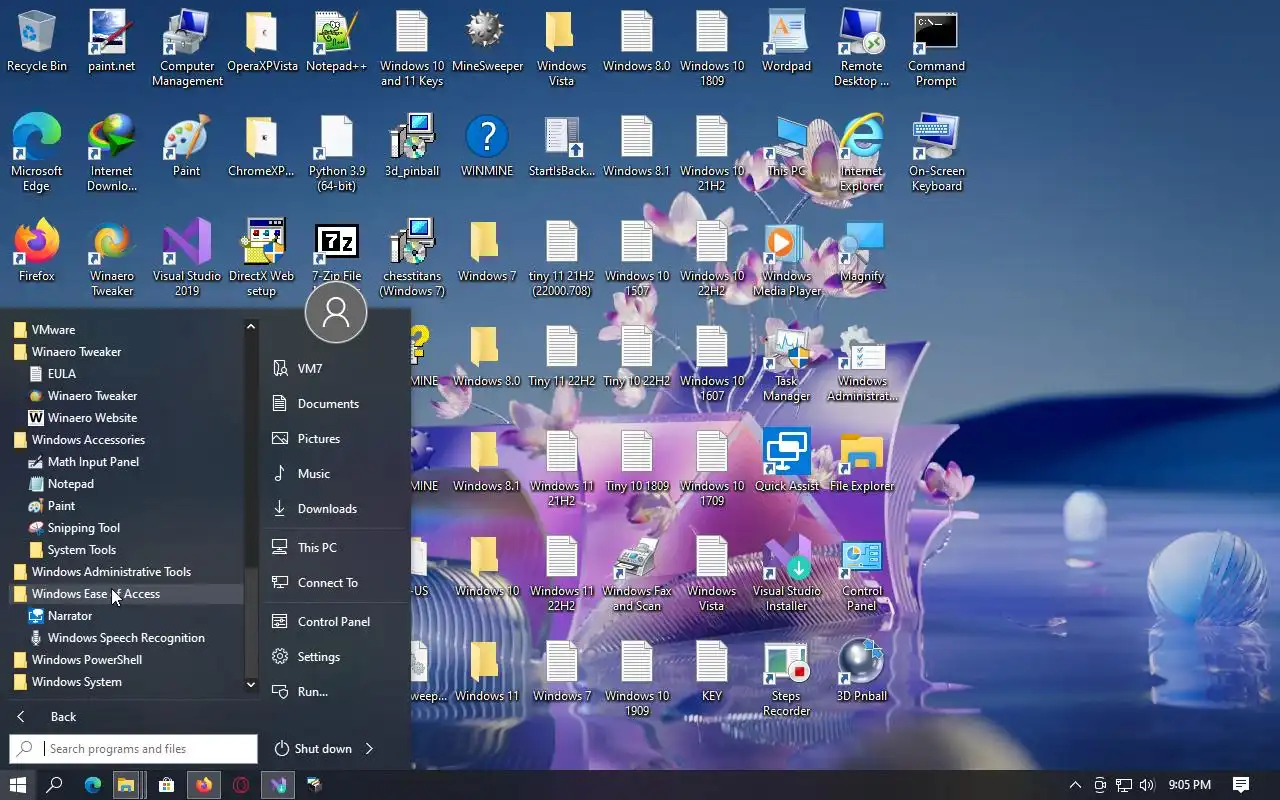Open Pictures from Start menu
This screenshot has height=800, width=1280.
coord(333,439)
